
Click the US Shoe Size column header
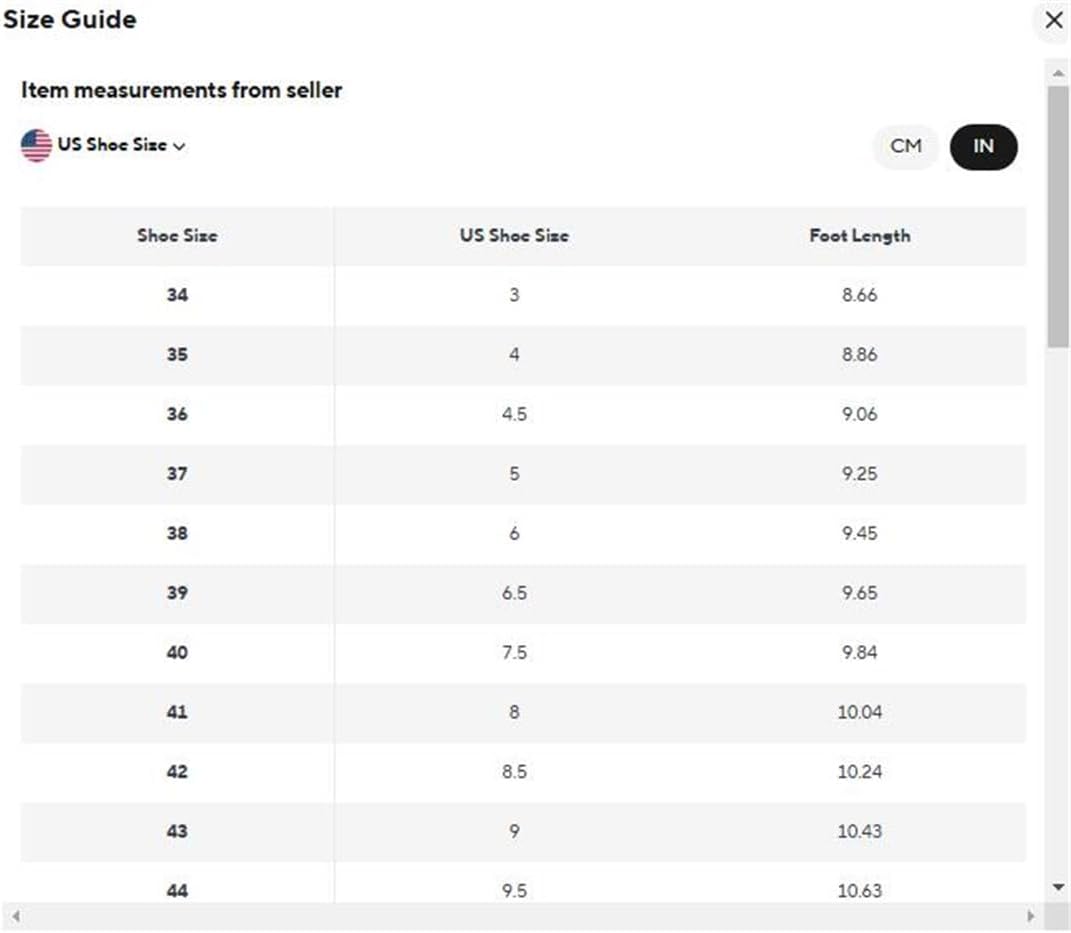(514, 236)
